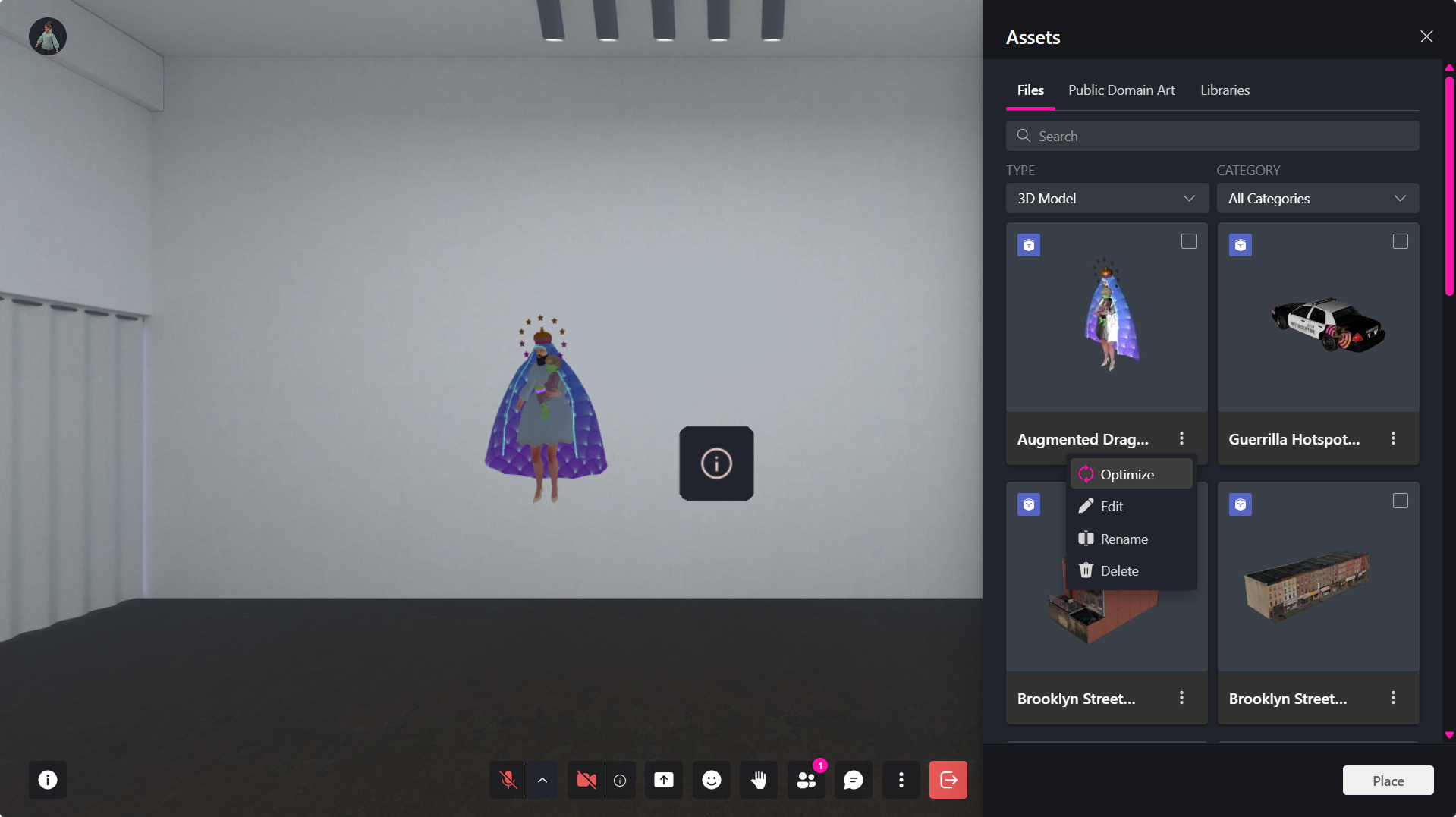Image resolution: width=1456 pixels, height=817 pixels.
Task: Switch to the Public Domain Art tab
Action: pyautogui.click(x=1121, y=90)
